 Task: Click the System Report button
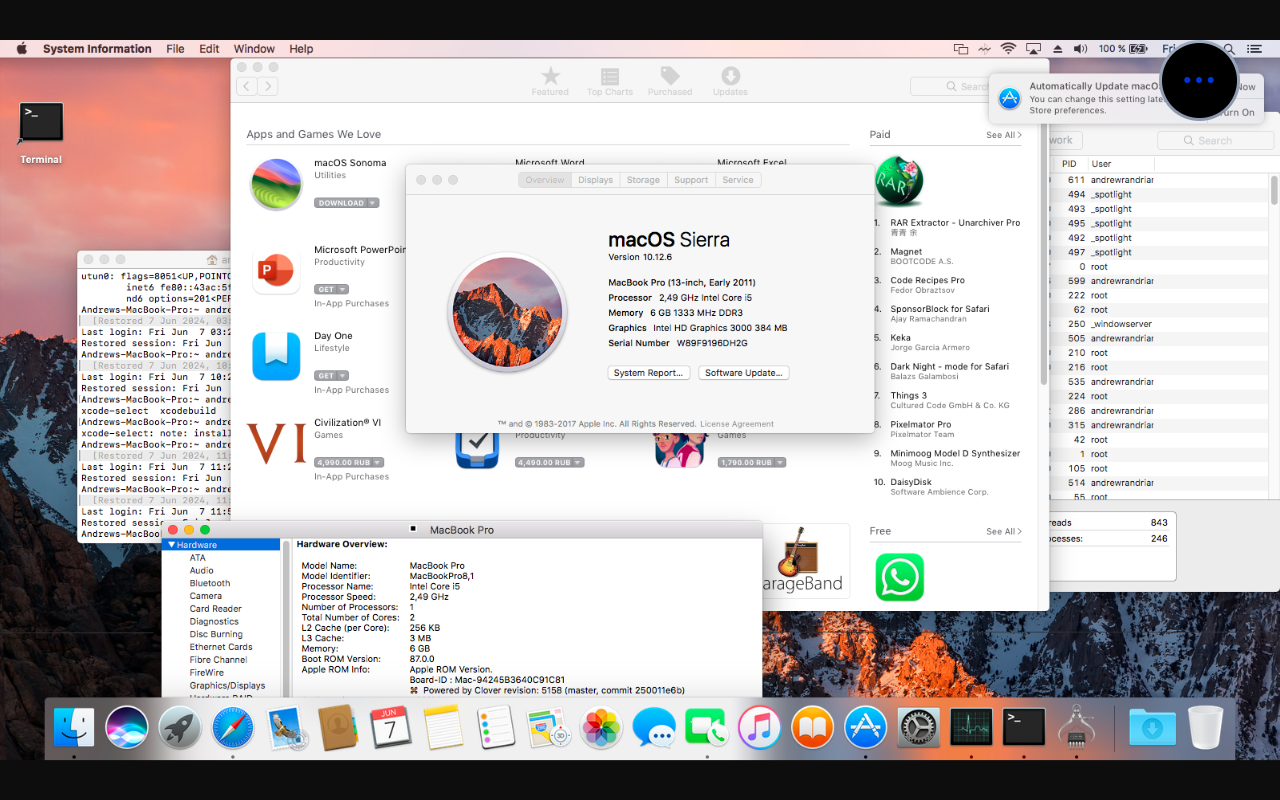649,373
